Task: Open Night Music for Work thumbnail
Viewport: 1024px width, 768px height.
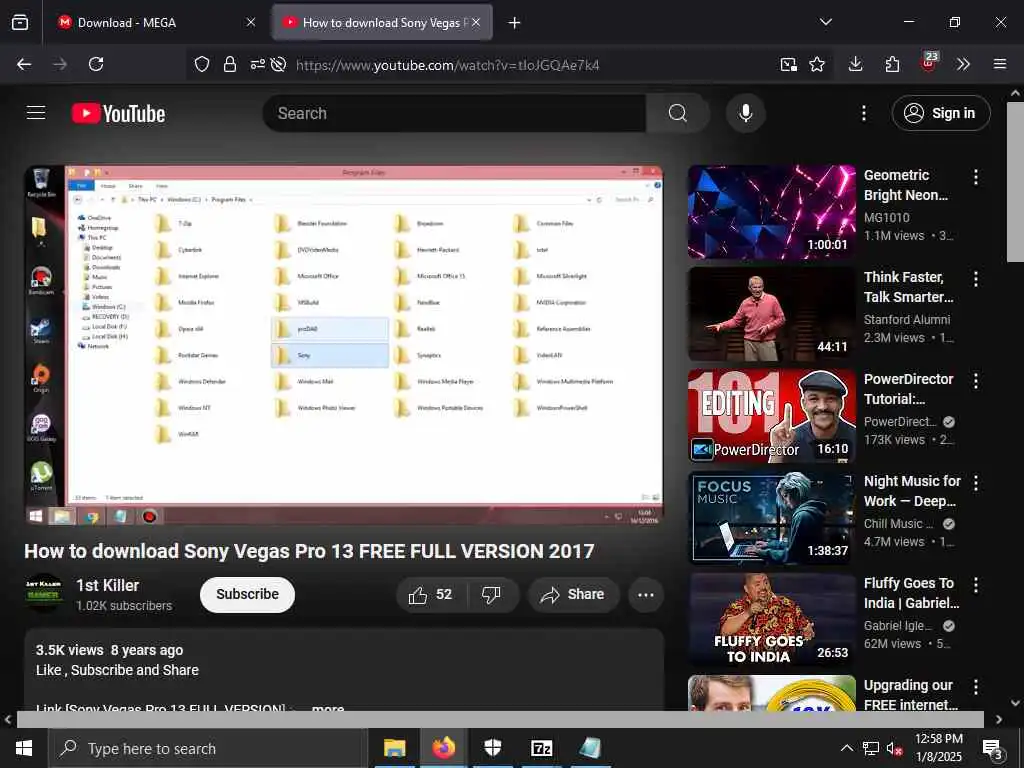Action: click(x=771, y=518)
